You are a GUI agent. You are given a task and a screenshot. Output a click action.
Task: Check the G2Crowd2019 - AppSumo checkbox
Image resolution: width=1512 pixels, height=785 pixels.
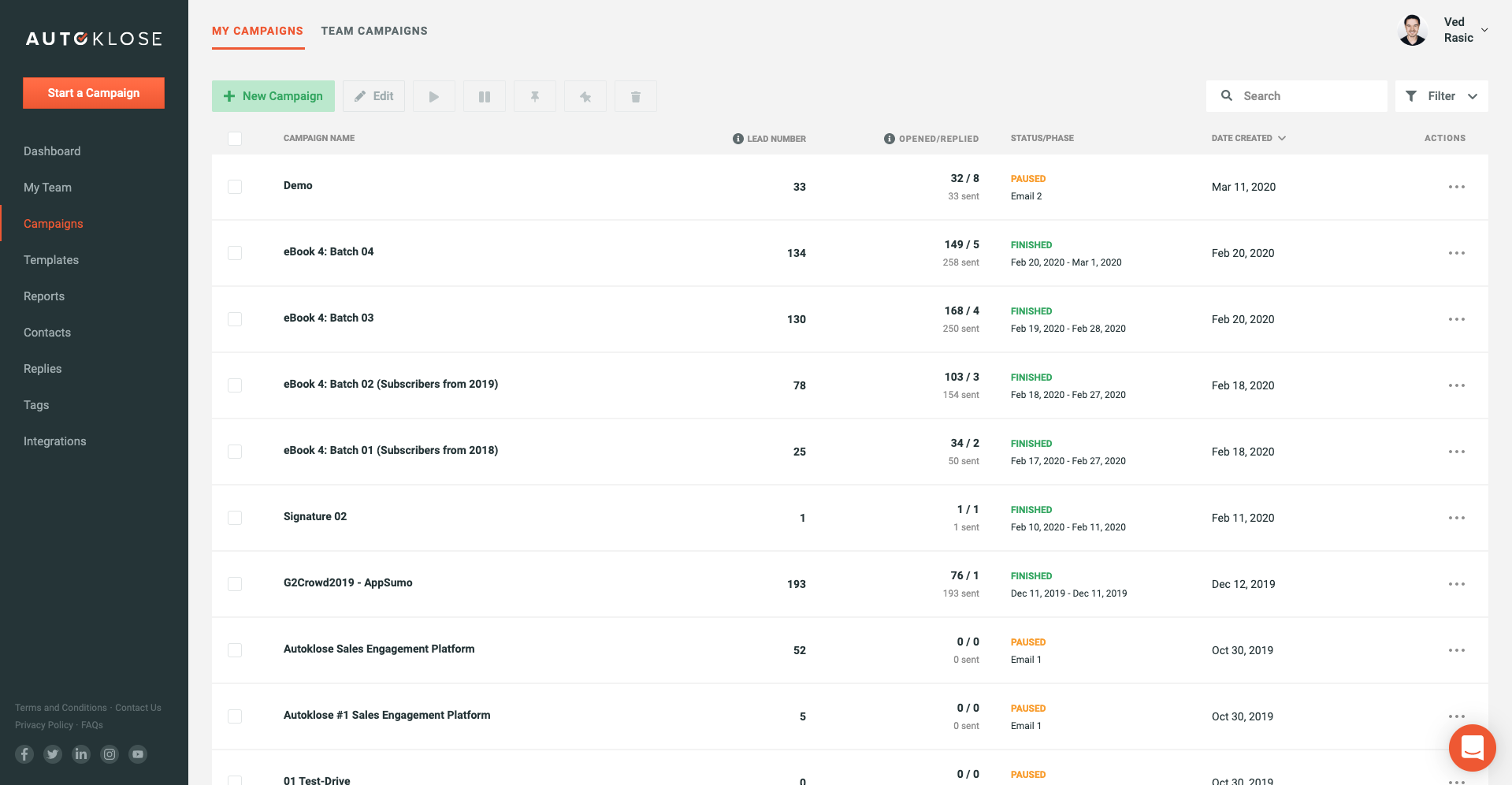[235, 584]
